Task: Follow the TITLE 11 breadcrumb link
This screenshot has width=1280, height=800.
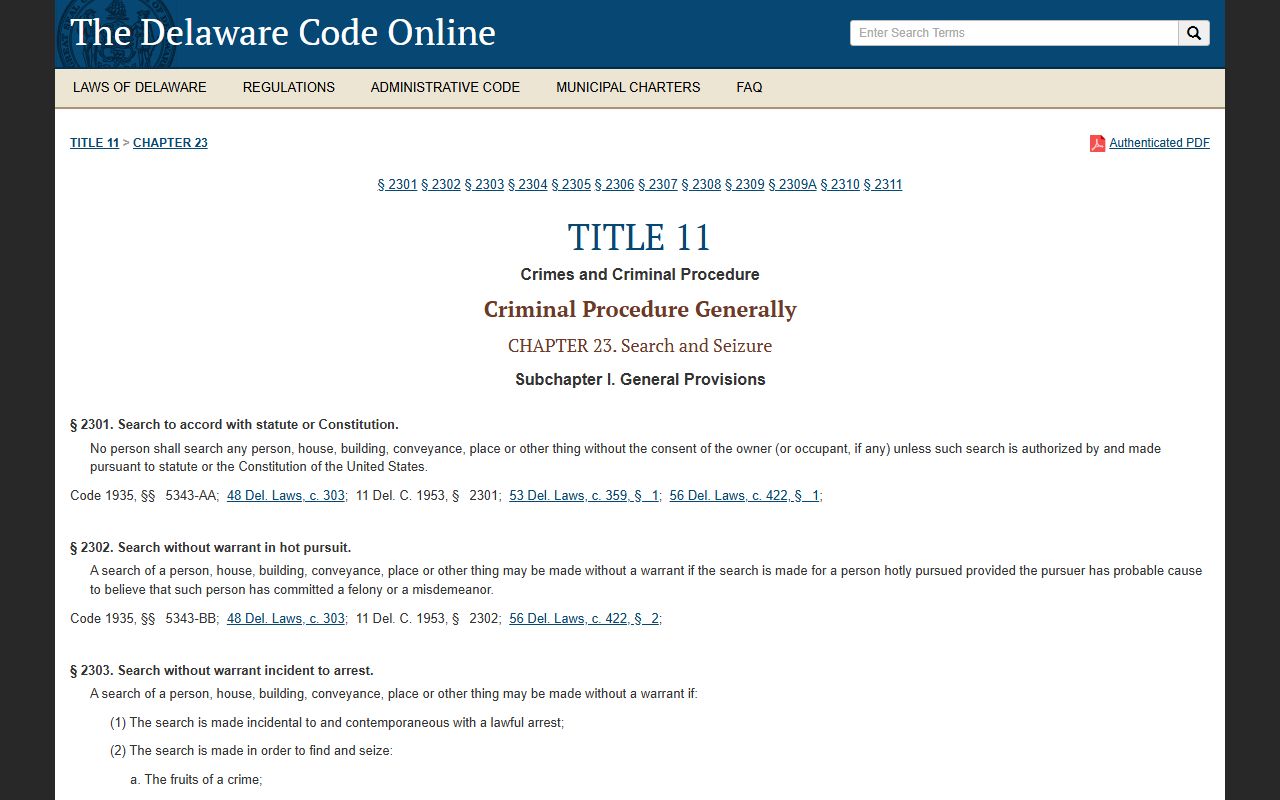Action: click(94, 143)
